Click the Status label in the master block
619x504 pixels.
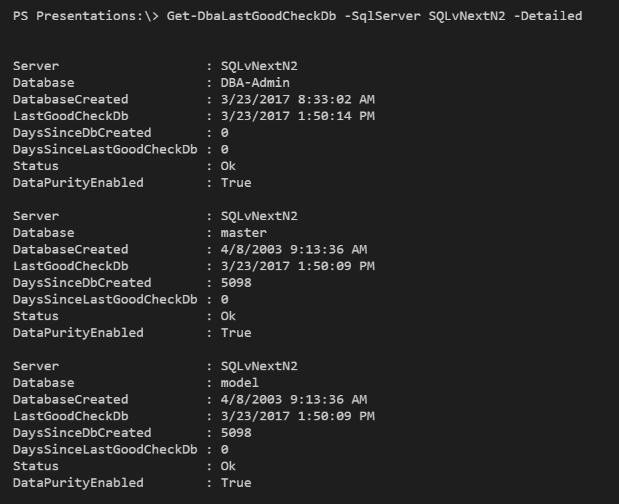pyautogui.click(x=36, y=316)
